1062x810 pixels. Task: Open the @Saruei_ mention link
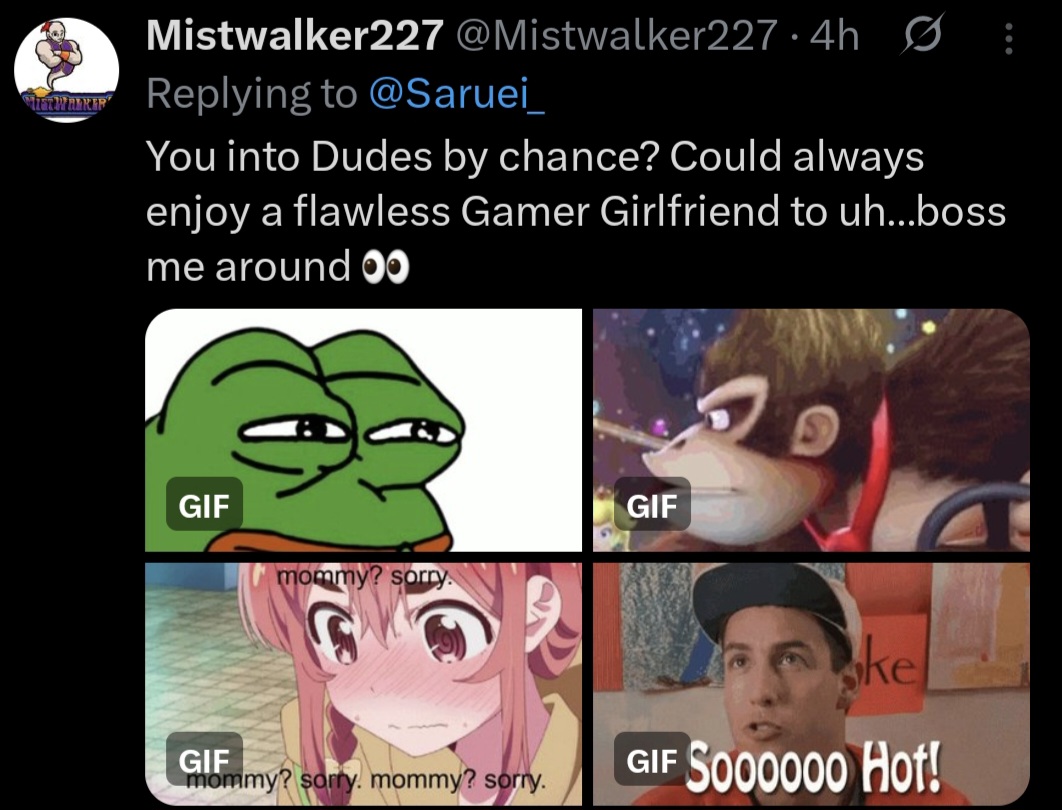pos(456,93)
